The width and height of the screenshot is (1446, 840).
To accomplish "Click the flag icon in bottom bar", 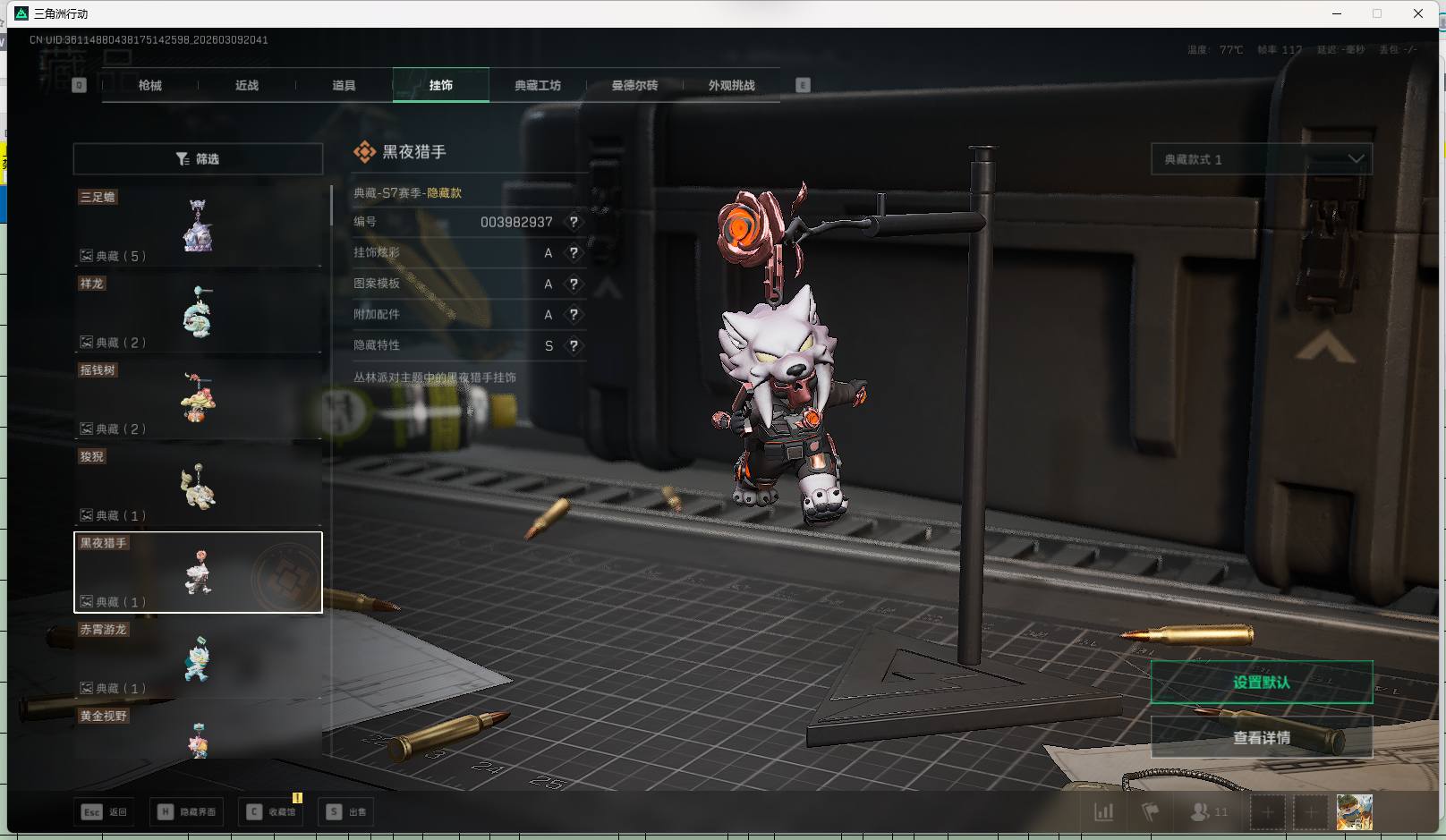I will 1151,812.
